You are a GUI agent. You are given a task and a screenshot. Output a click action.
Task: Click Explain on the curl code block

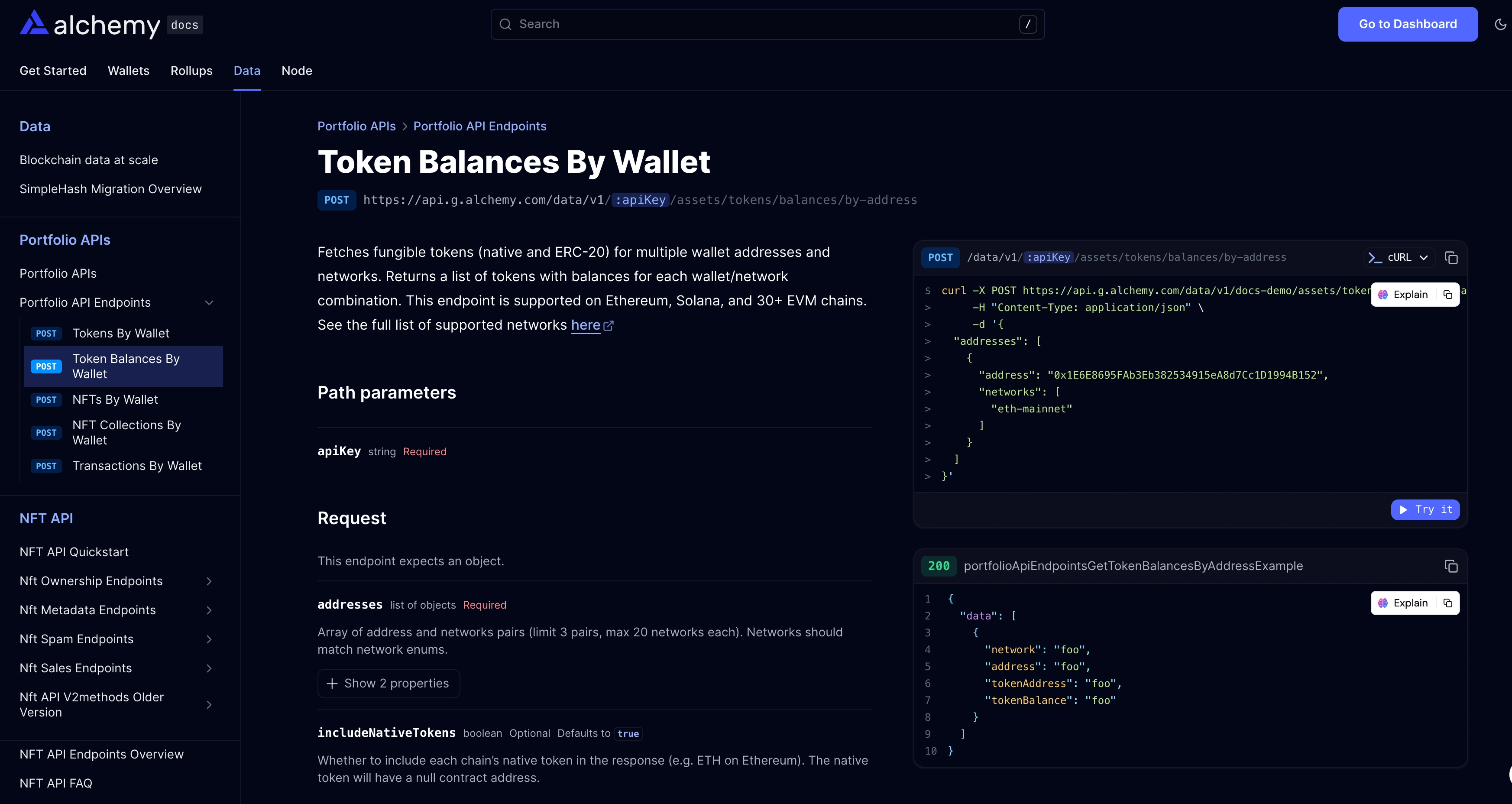pos(1403,295)
